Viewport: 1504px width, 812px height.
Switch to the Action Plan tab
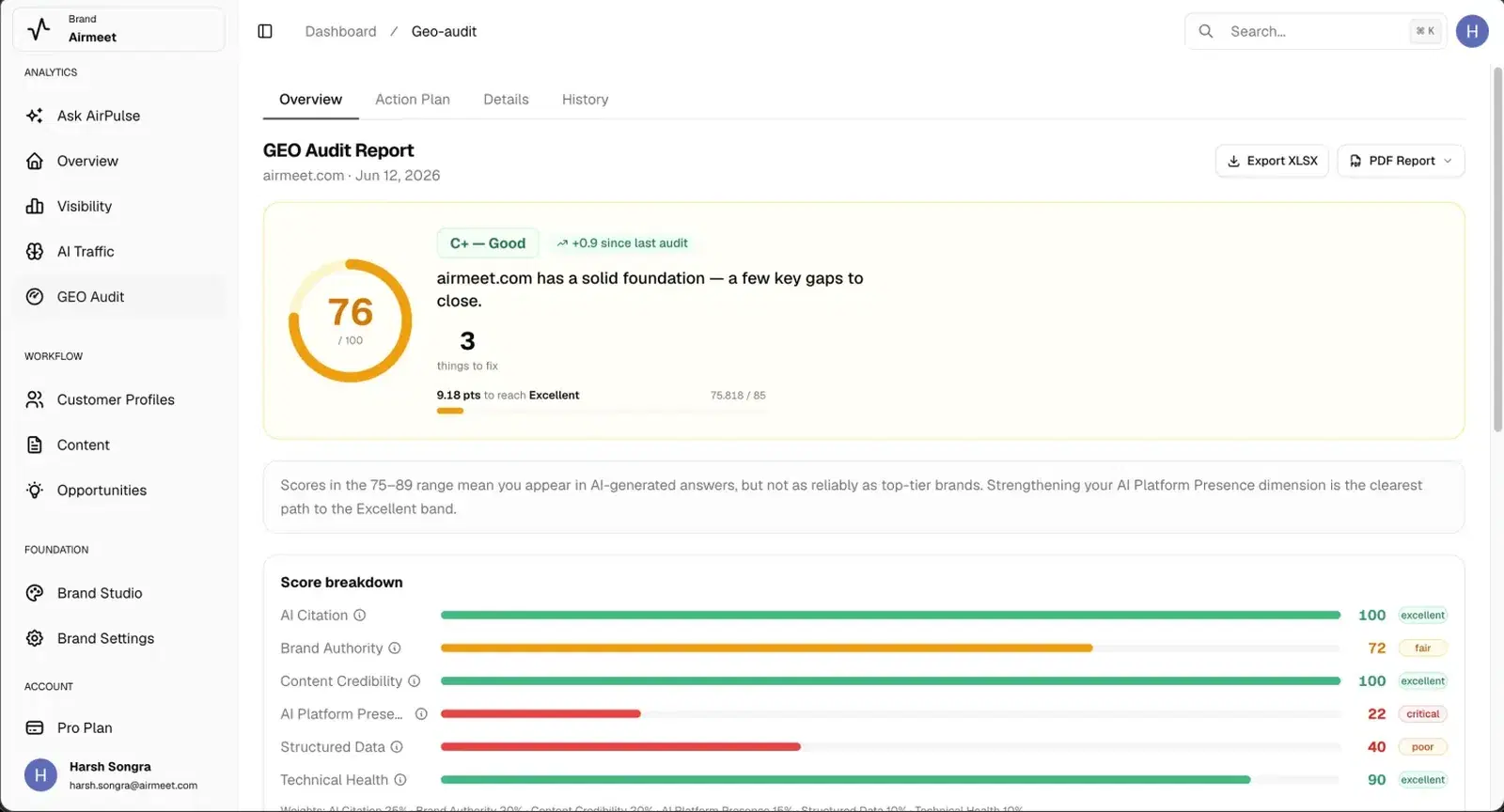[413, 100]
